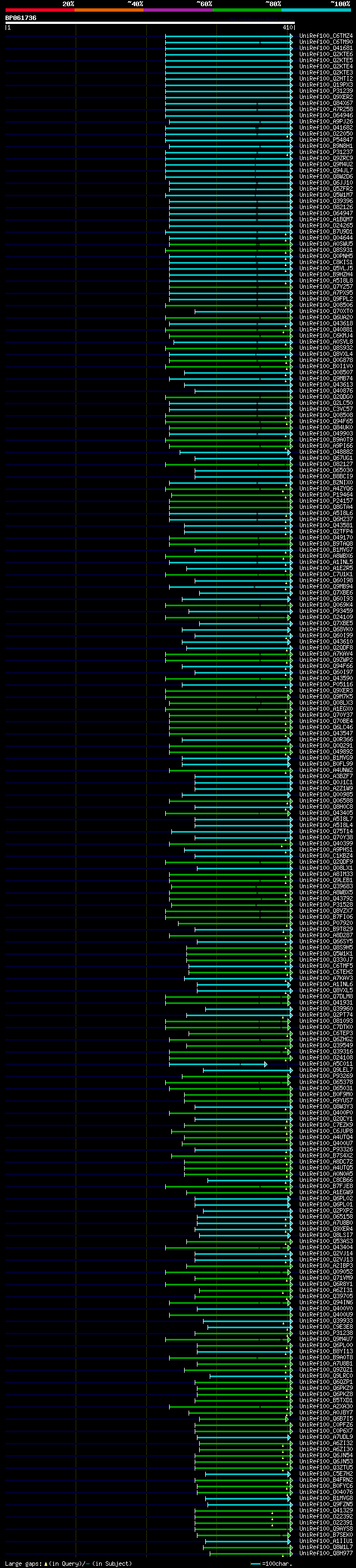Click the UniRef100_Q2HTI2 label
Image resolution: width=356 pixels, height=1568 pixels.
(x=326, y=78)
